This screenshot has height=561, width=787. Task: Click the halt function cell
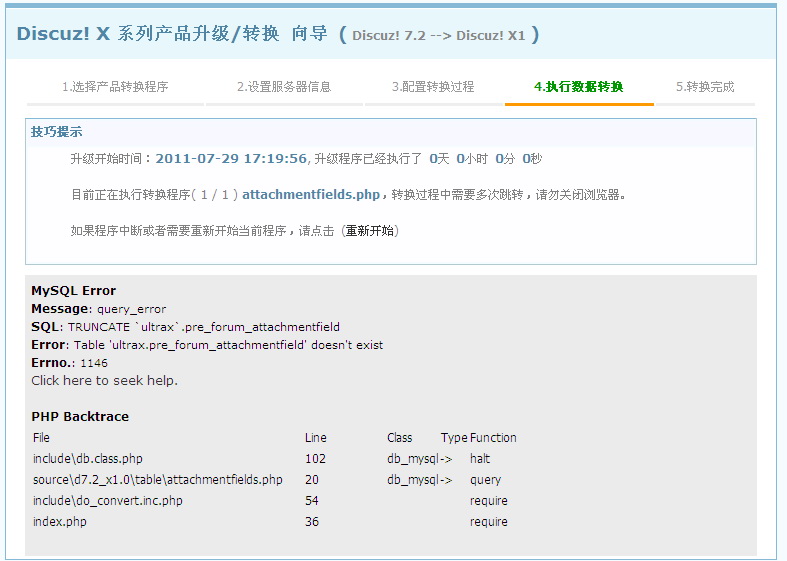480,459
